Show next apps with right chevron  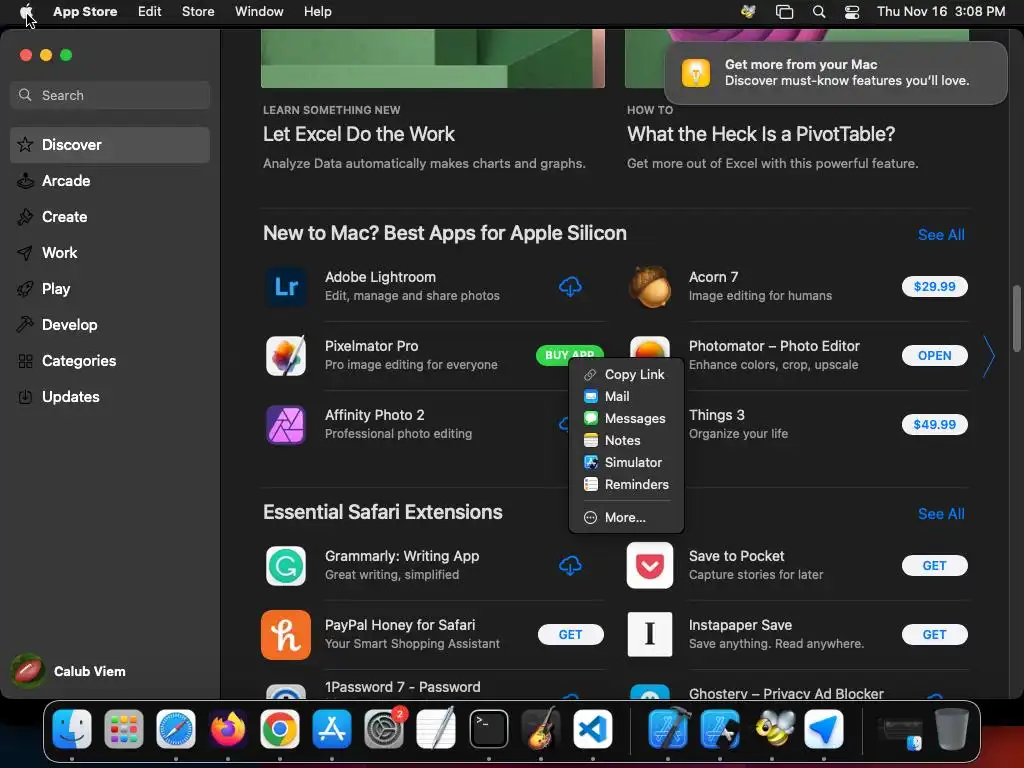tap(989, 356)
